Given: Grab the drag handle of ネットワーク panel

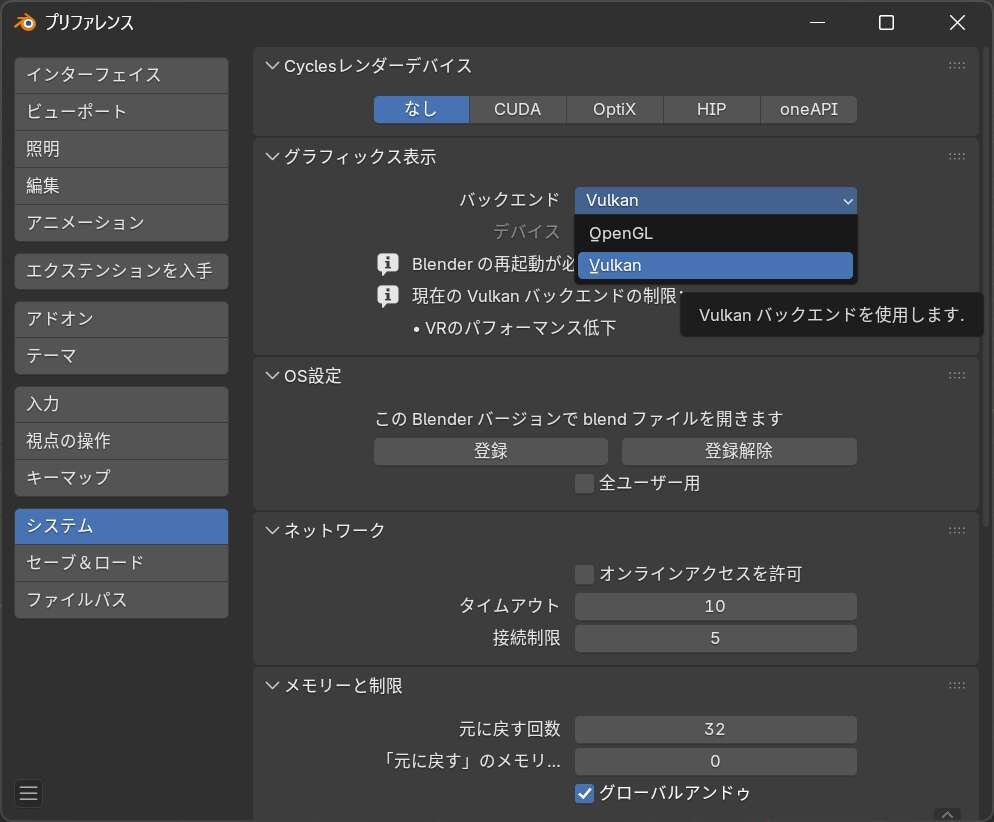Looking at the screenshot, I should [957, 530].
